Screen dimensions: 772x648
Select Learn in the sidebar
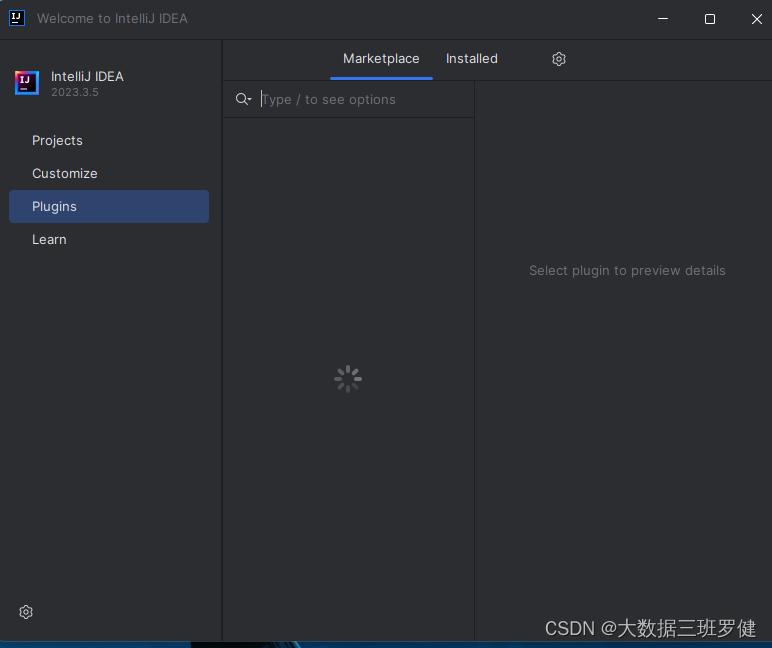pyautogui.click(x=109, y=239)
